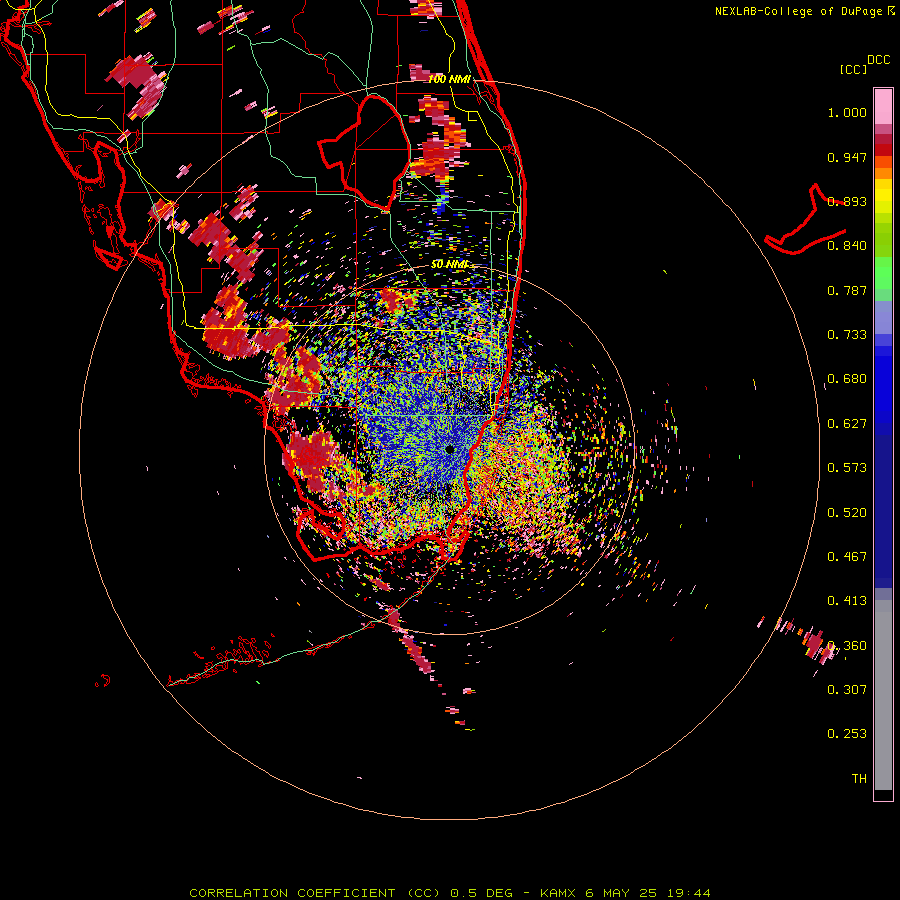Select the 0.947 legend value
Image resolution: width=900 pixels, height=900 pixels.
click(847, 157)
